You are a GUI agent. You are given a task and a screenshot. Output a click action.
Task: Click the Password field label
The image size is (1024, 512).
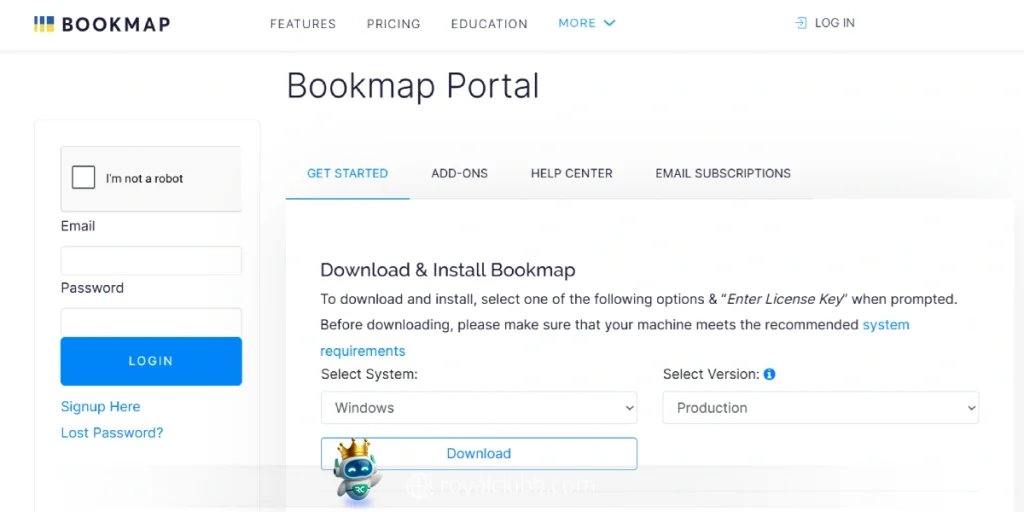pos(92,288)
